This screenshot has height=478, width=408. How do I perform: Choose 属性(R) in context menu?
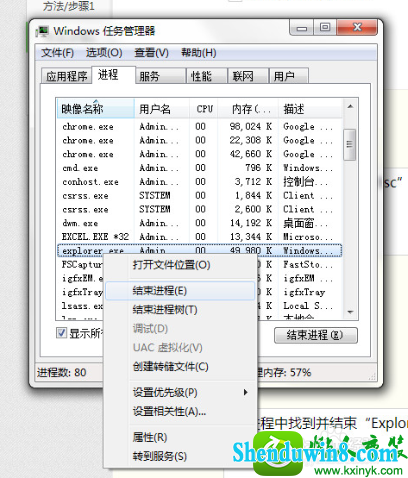pyautogui.click(x=180, y=437)
